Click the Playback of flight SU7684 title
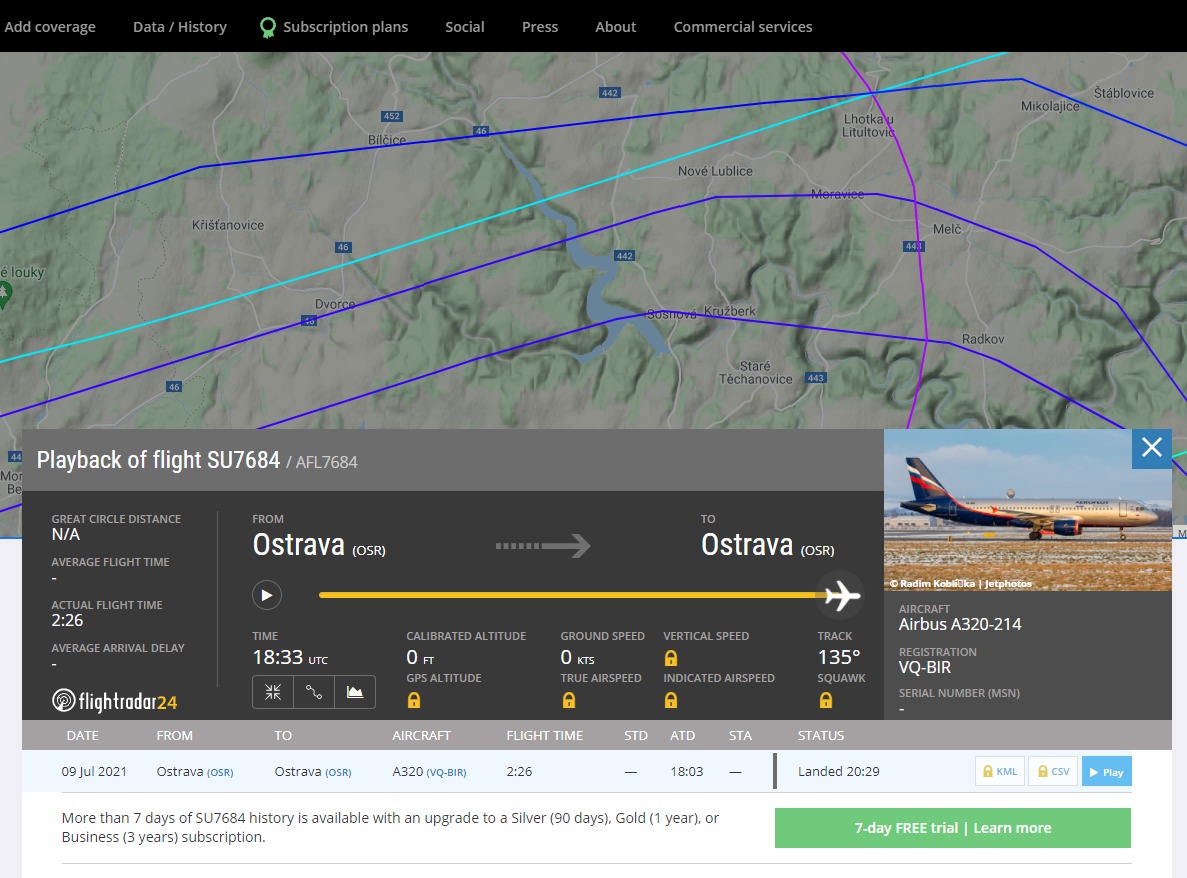 pos(158,460)
